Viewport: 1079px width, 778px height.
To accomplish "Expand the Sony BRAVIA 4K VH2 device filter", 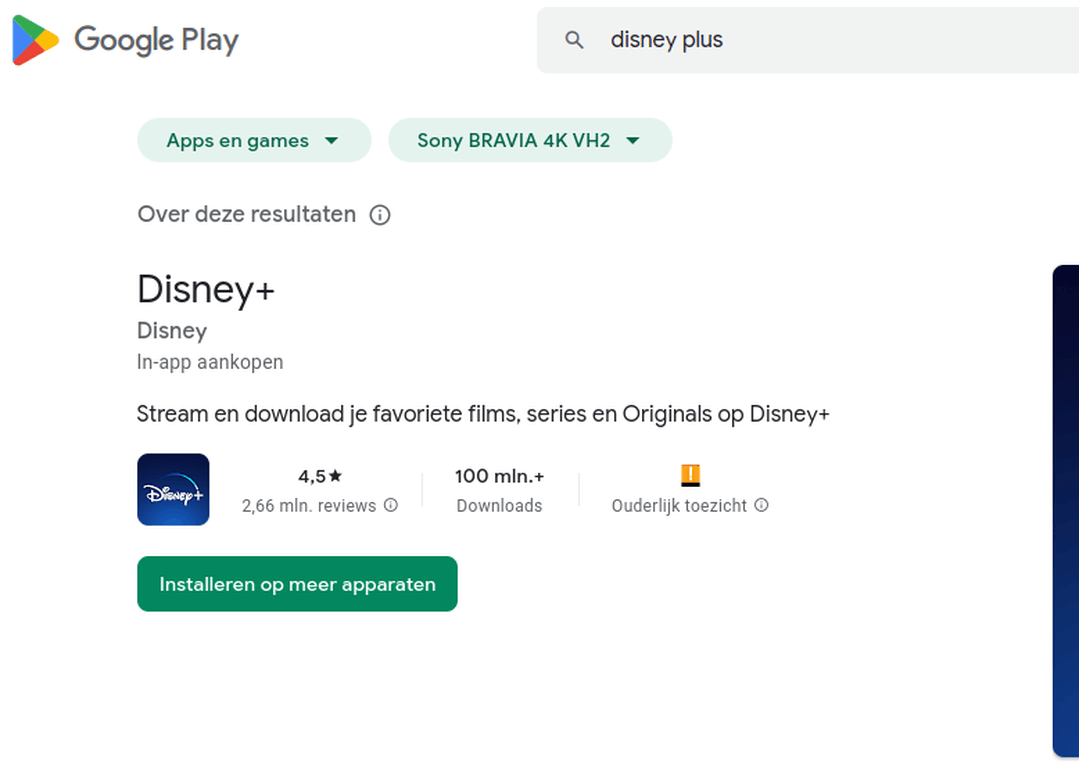I will 530,140.
